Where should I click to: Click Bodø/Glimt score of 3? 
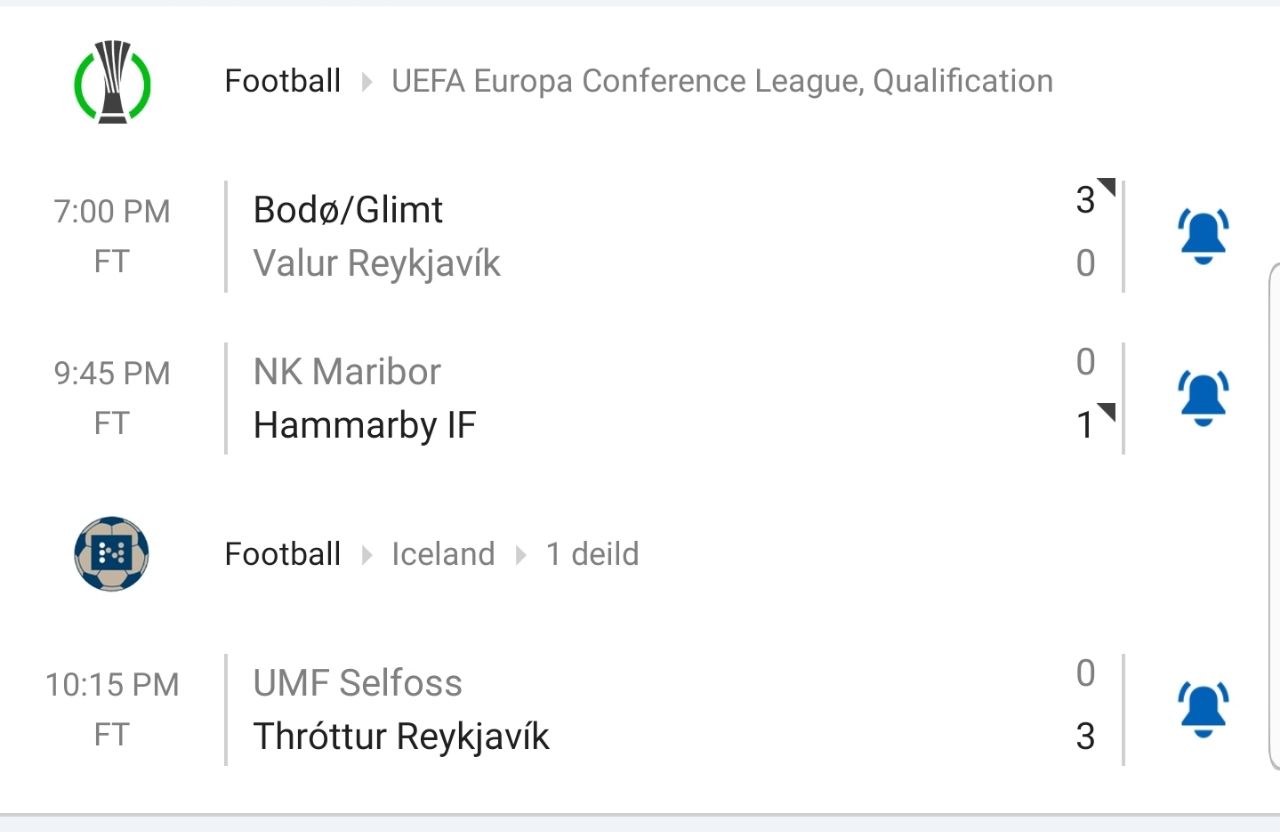1085,201
